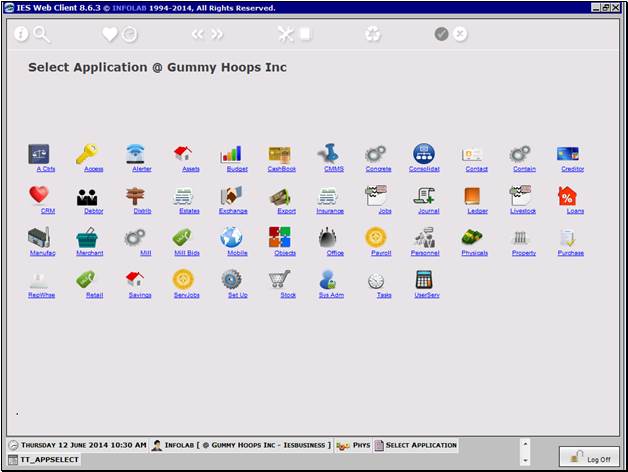The width and height of the screenshot is (628, 472).
Task: Click the Livestock link
Action: pyautogui.click(x=523, y=211)
